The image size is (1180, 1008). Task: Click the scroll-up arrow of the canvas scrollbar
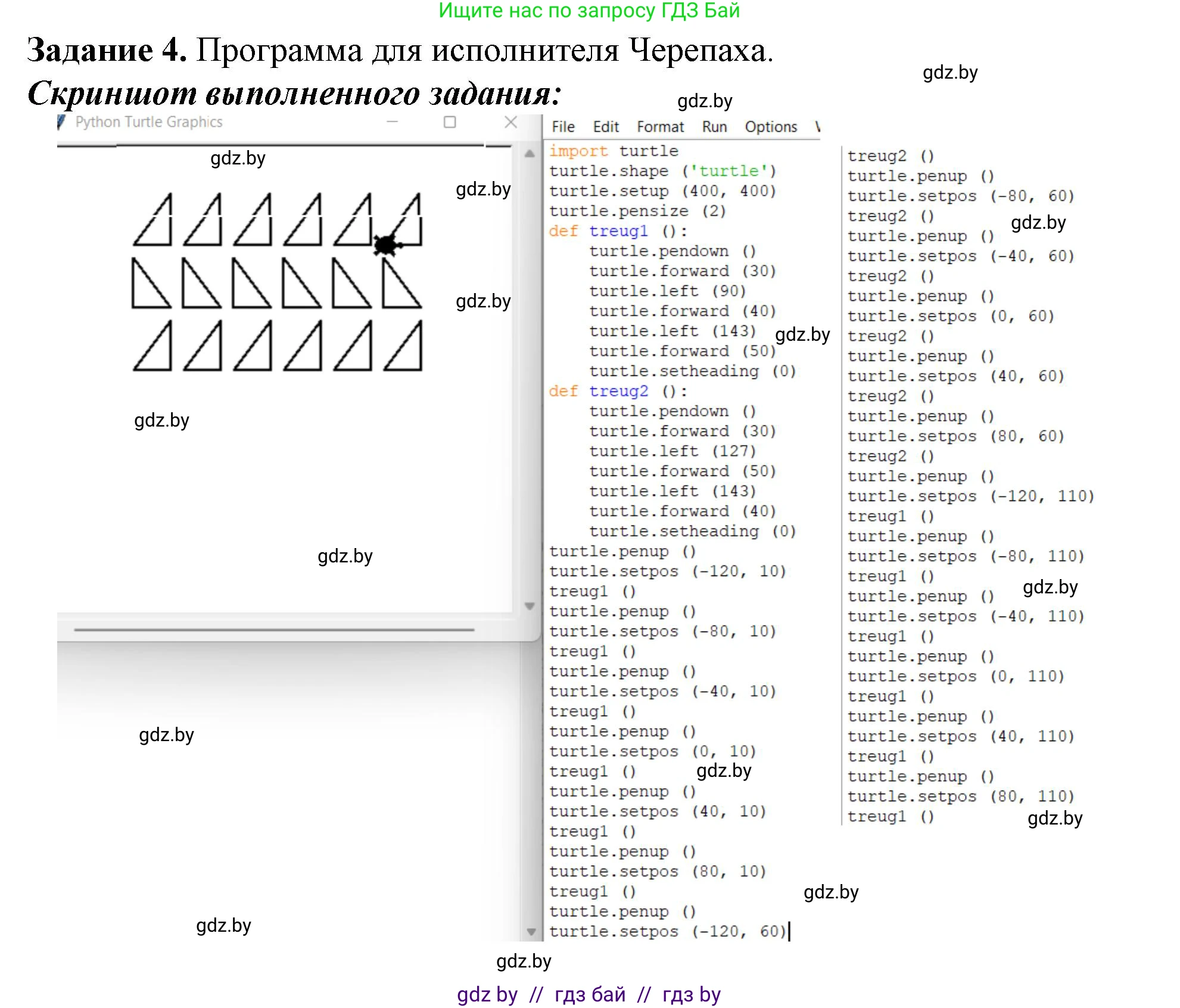[530, 154]
